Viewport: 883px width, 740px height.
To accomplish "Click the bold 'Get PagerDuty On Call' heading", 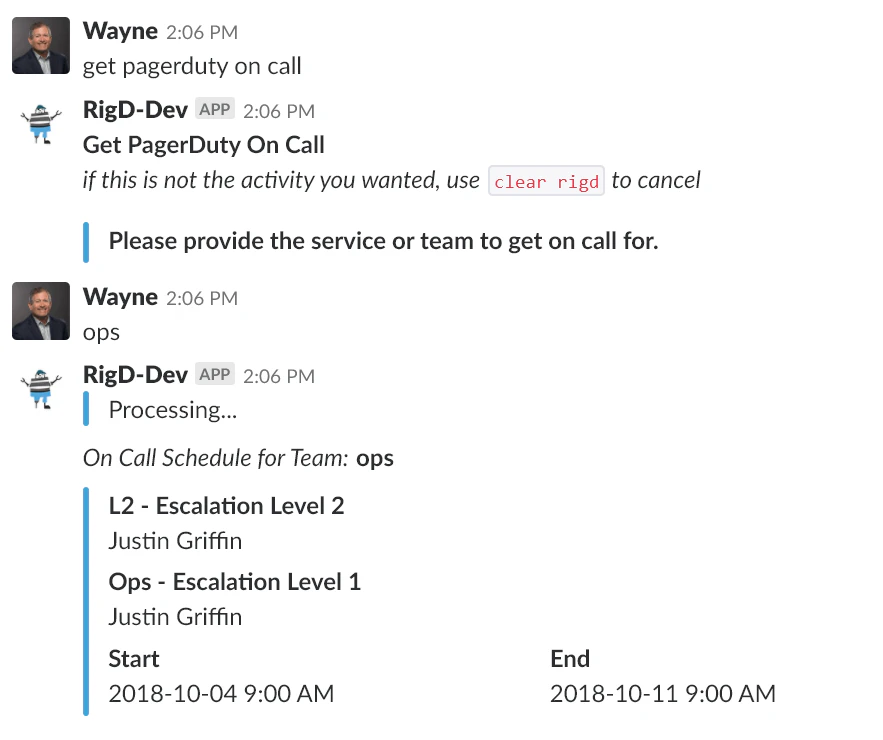I will pos(203,144).
